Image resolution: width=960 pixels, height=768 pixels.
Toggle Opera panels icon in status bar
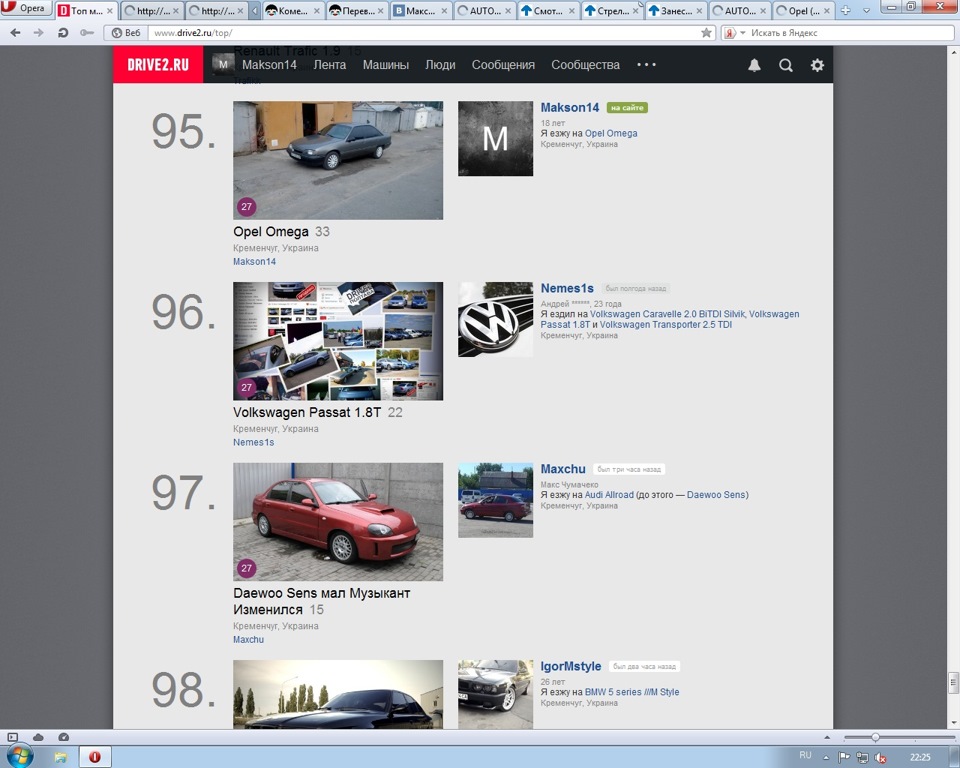13,737
